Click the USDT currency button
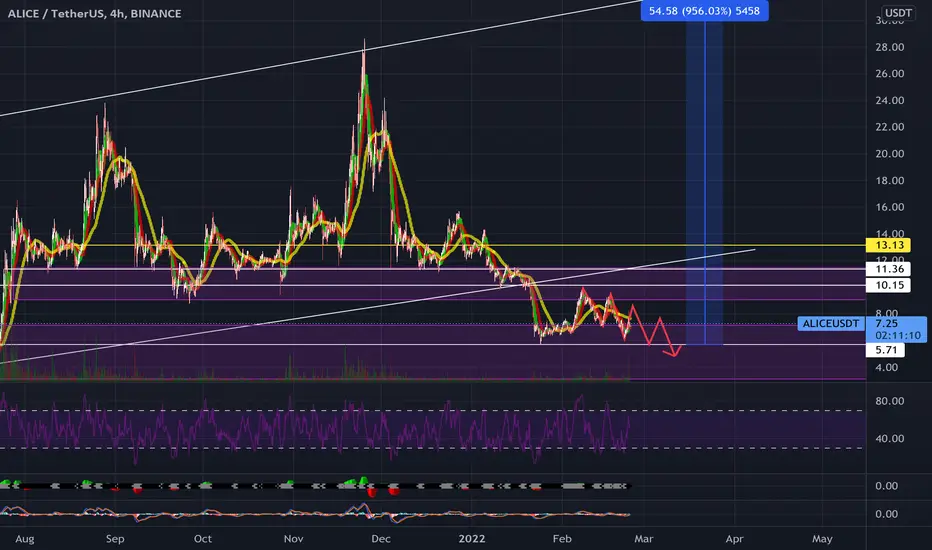932x550 pixels. [x=898, y=12]
